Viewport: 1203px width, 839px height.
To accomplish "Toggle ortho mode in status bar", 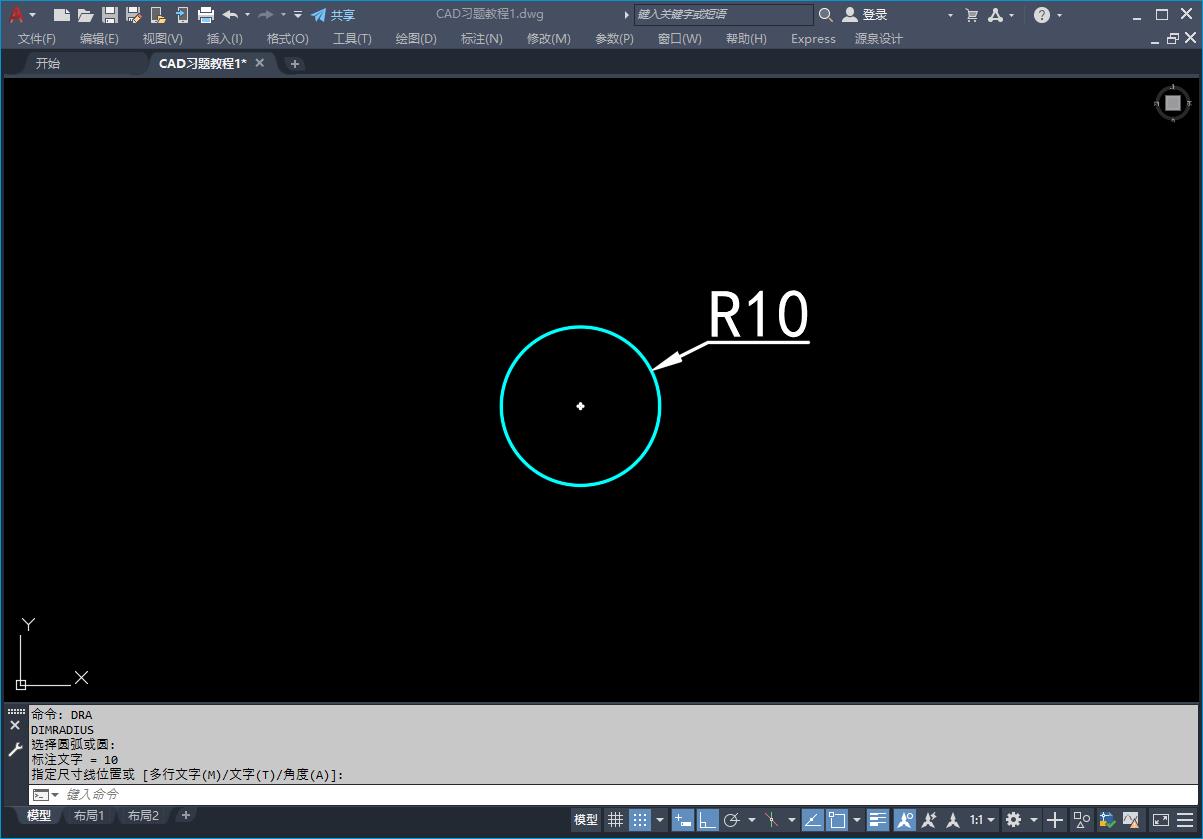I will [x=708, y=820].
